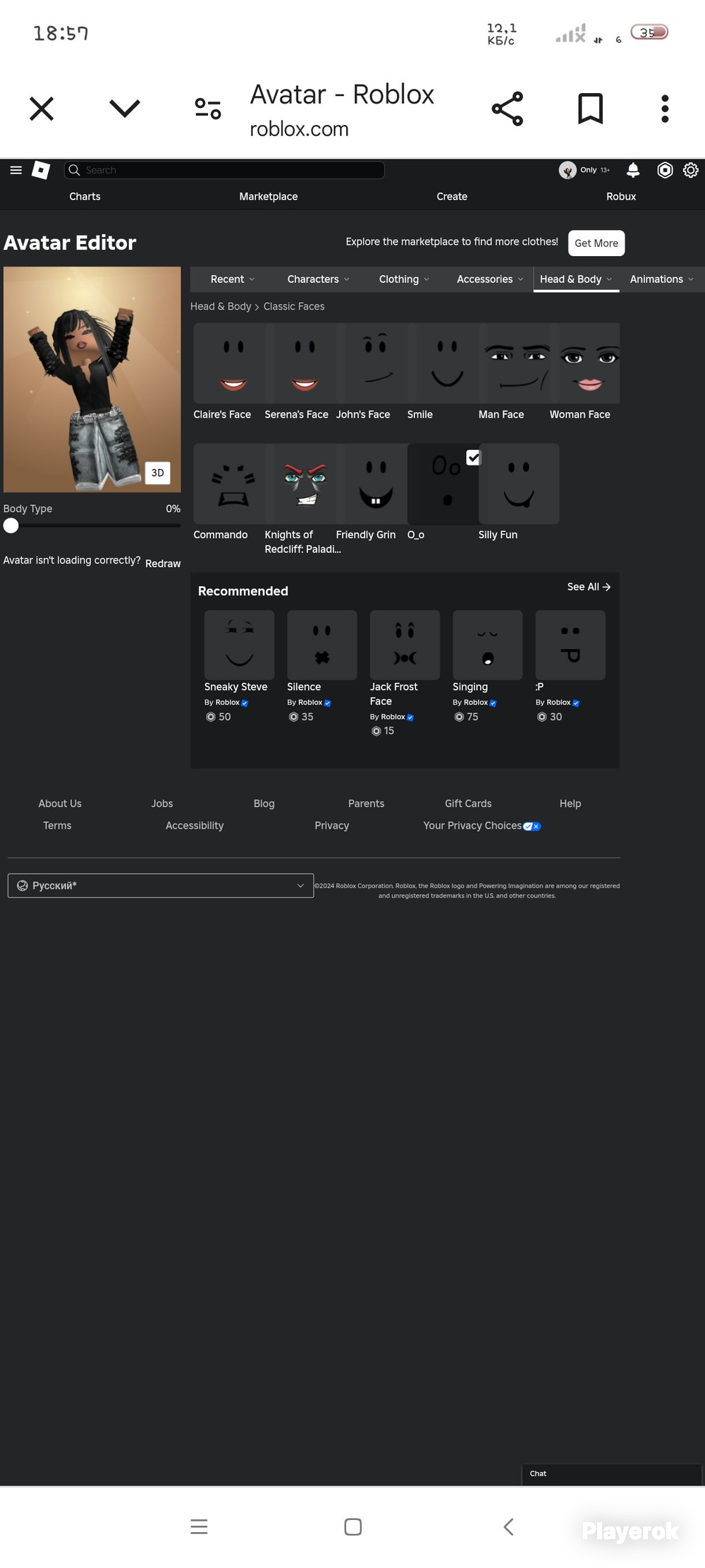This screenshot has width=705, height=1568.
Task: Expand the Head & Body dropdown tab
Action: pyautogui.click(x=576, y=279)
